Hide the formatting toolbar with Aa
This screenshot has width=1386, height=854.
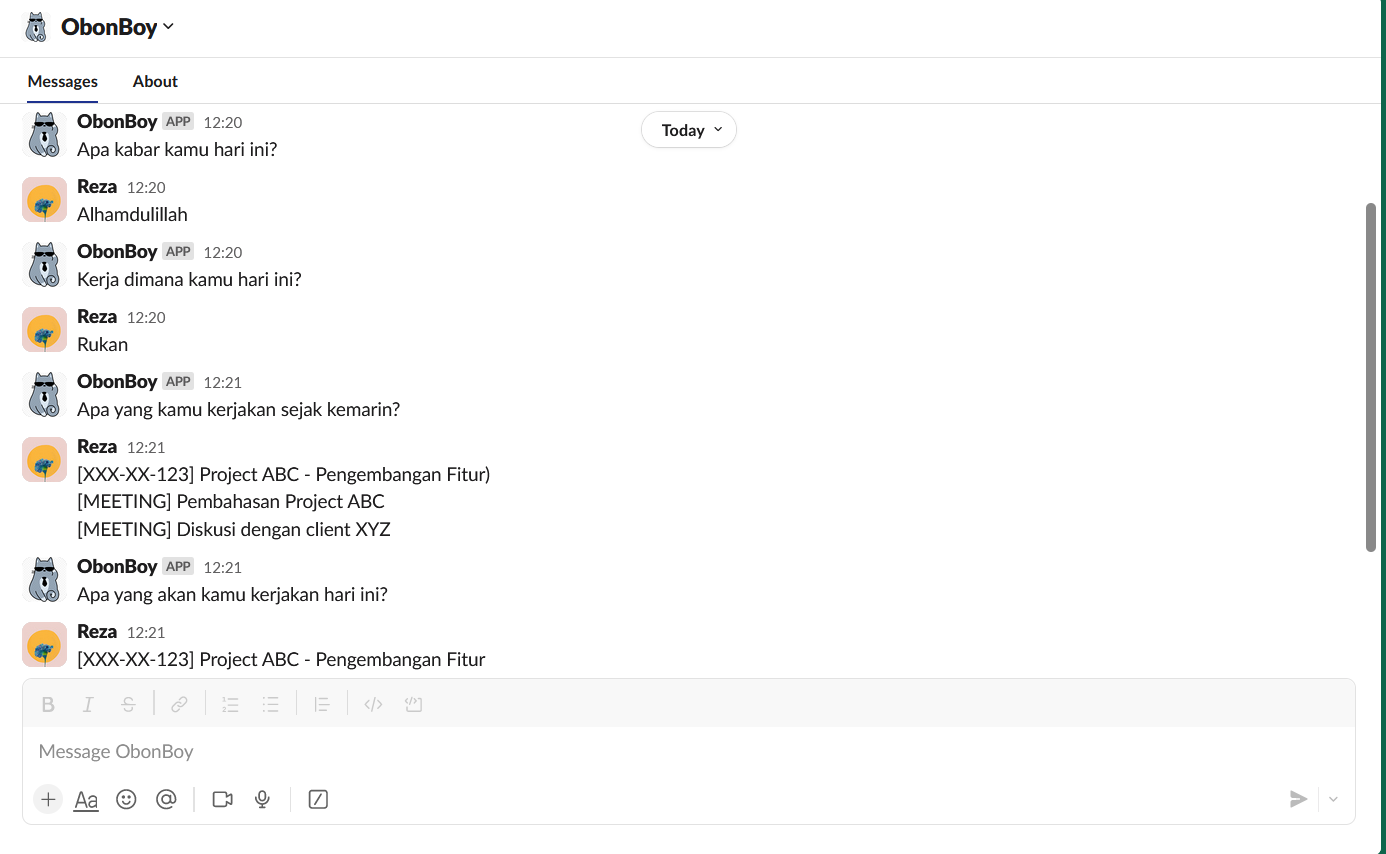pyautogui.click(x=86, y=799)
